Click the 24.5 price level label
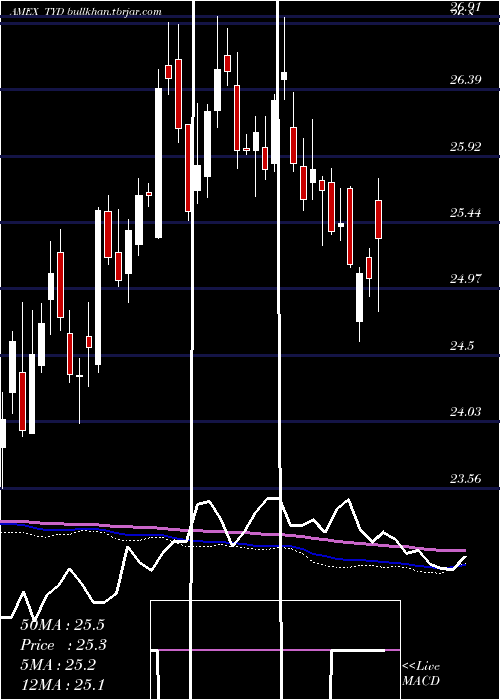The image size is (500, 700). coord(462,346)
